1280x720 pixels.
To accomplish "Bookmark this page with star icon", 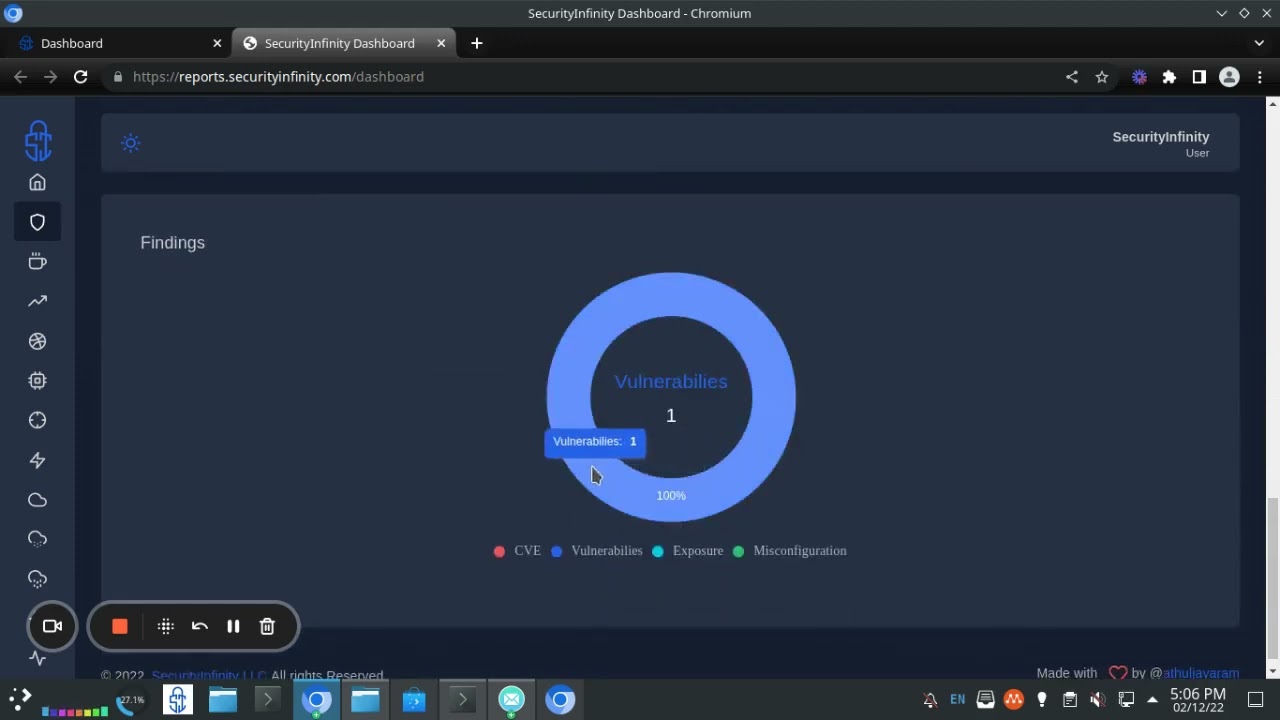I will (1102, 76).
